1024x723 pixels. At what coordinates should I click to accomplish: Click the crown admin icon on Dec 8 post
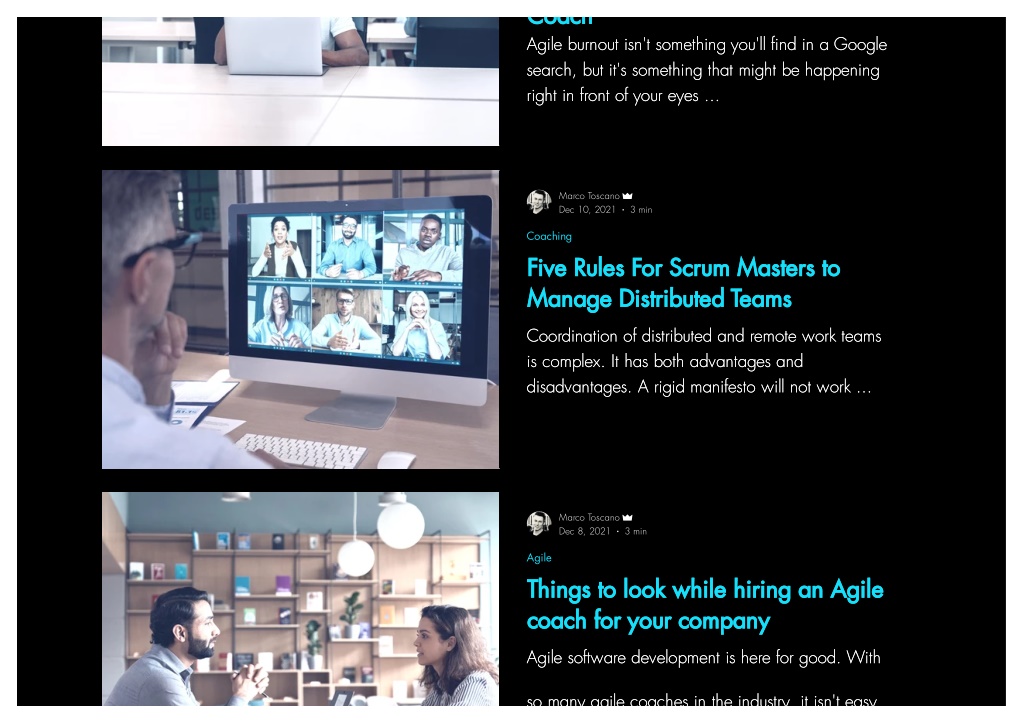click(628, 518)
